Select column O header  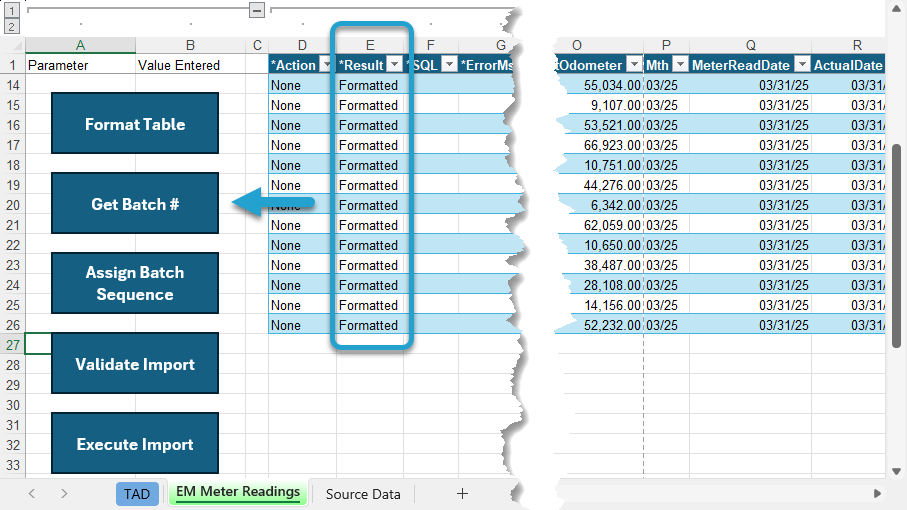(600, 45)
